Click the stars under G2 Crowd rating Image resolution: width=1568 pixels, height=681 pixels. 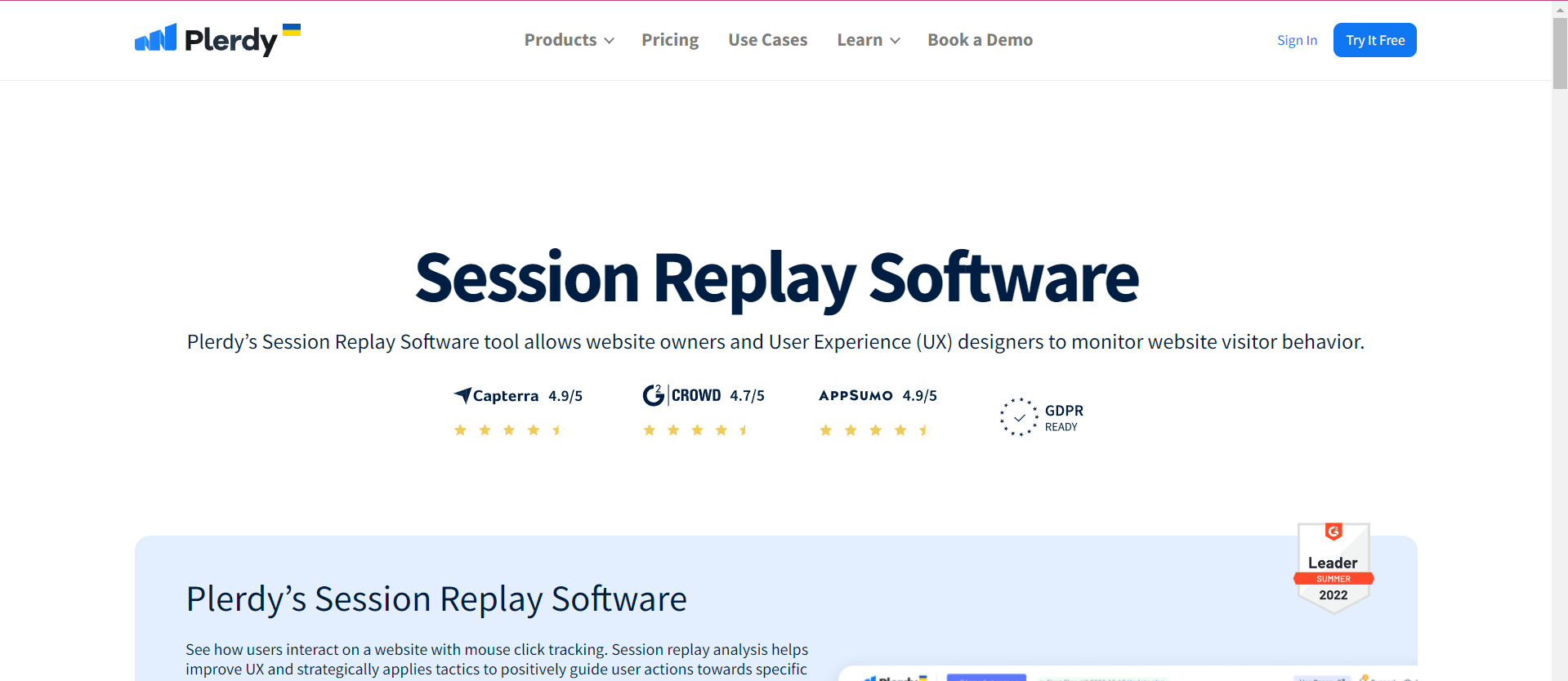(x=697, y=430)
